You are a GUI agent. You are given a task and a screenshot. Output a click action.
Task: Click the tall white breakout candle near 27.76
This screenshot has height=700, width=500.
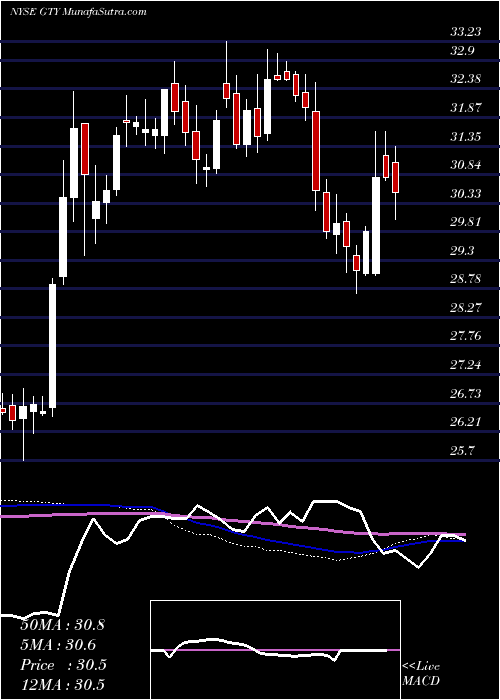53,346
